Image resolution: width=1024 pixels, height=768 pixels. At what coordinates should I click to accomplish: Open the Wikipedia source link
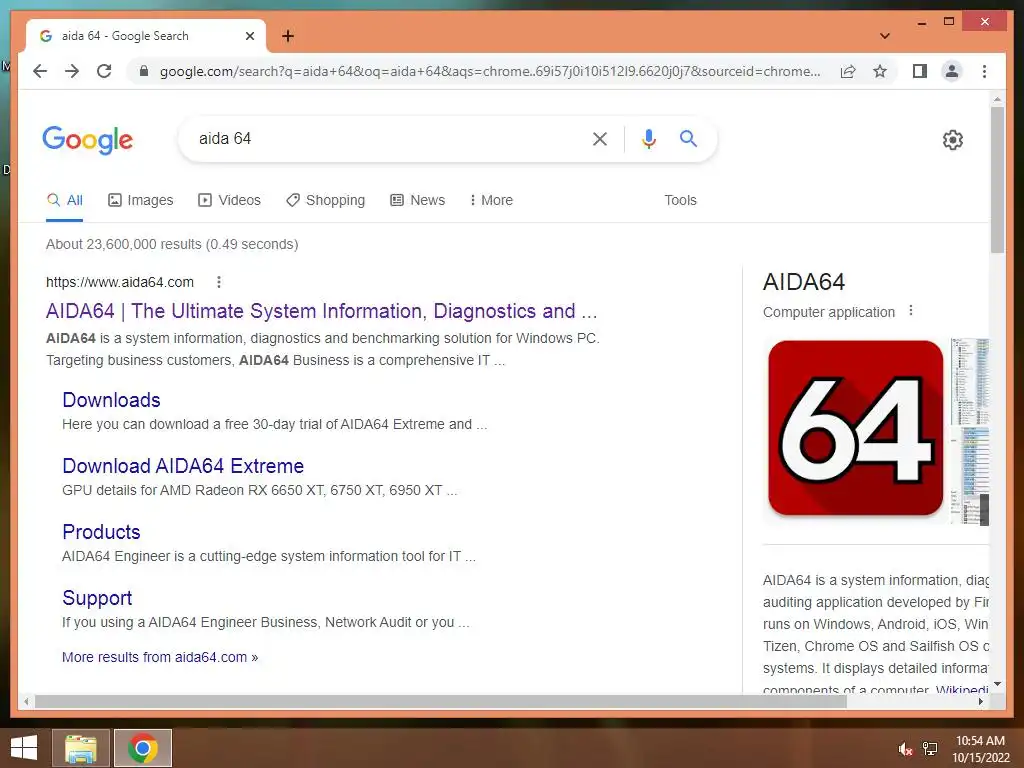coord(962,690)
